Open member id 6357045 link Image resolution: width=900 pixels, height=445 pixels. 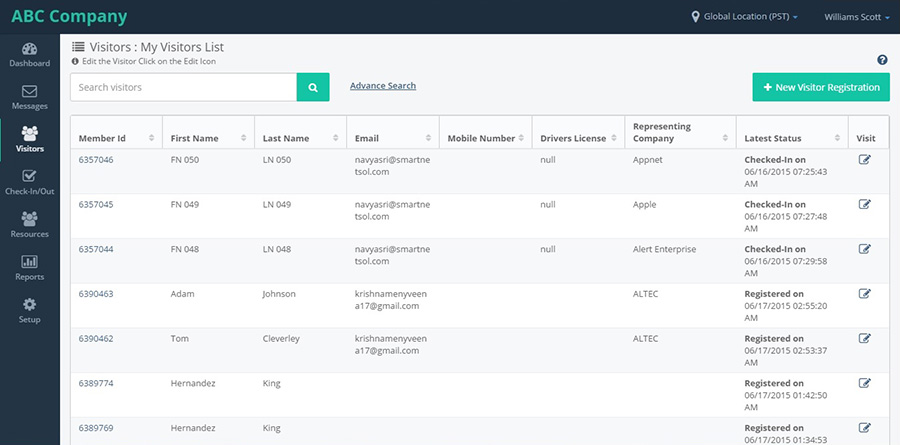coord(96,204)
